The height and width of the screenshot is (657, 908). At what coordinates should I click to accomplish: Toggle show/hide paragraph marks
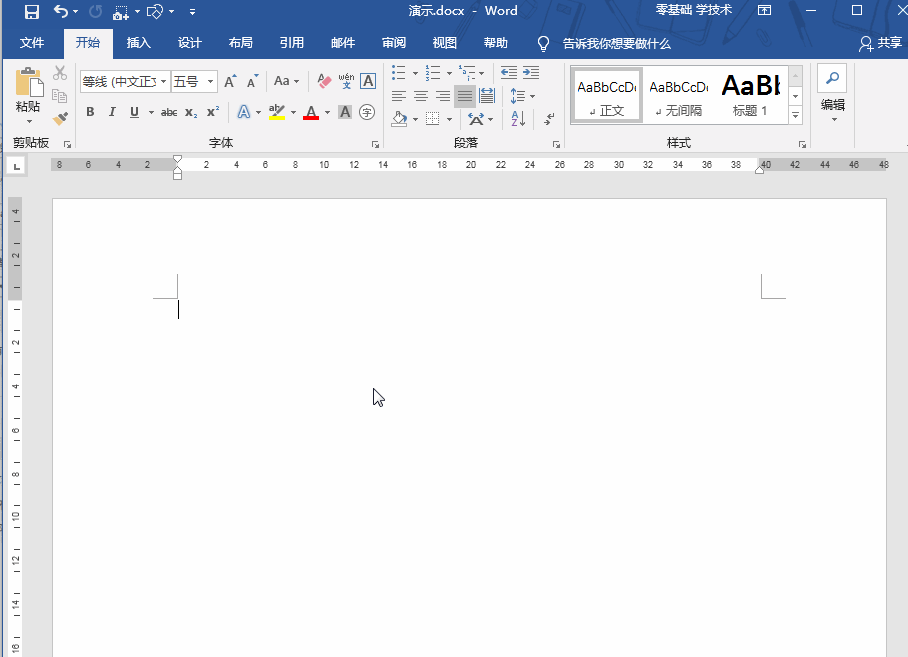[x=547, y=119]
